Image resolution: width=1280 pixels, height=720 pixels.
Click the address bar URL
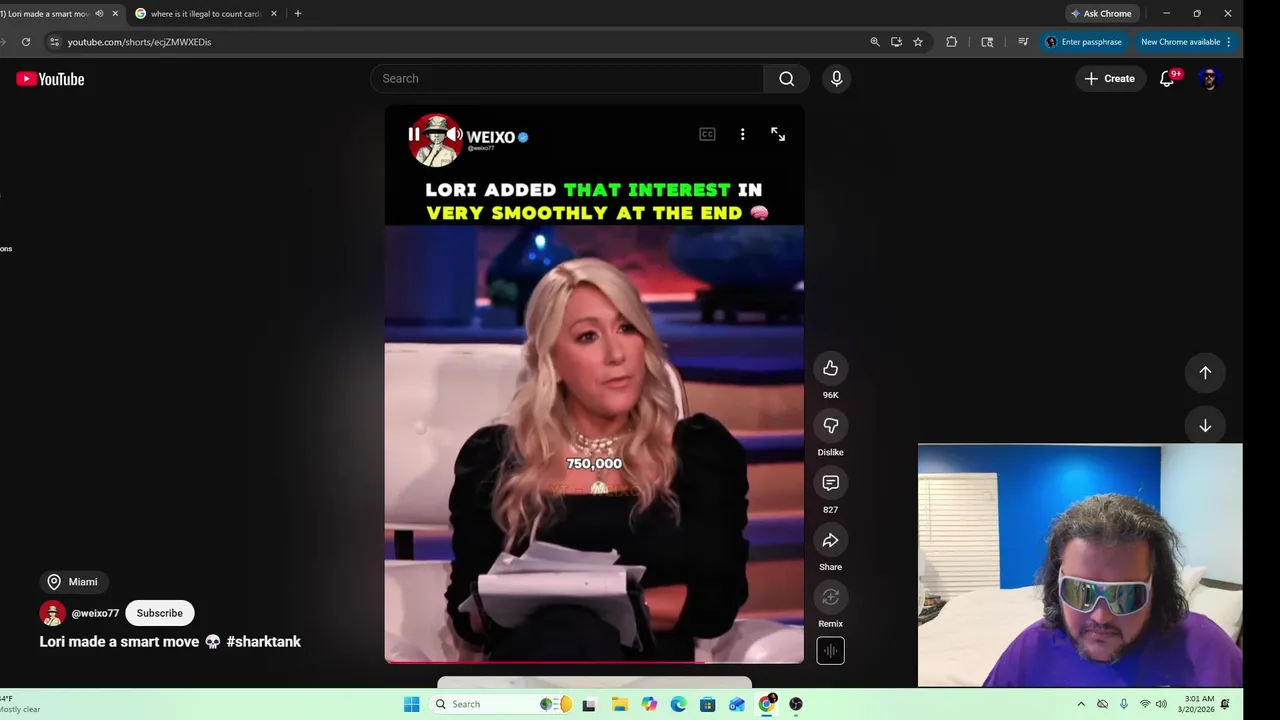139,42
